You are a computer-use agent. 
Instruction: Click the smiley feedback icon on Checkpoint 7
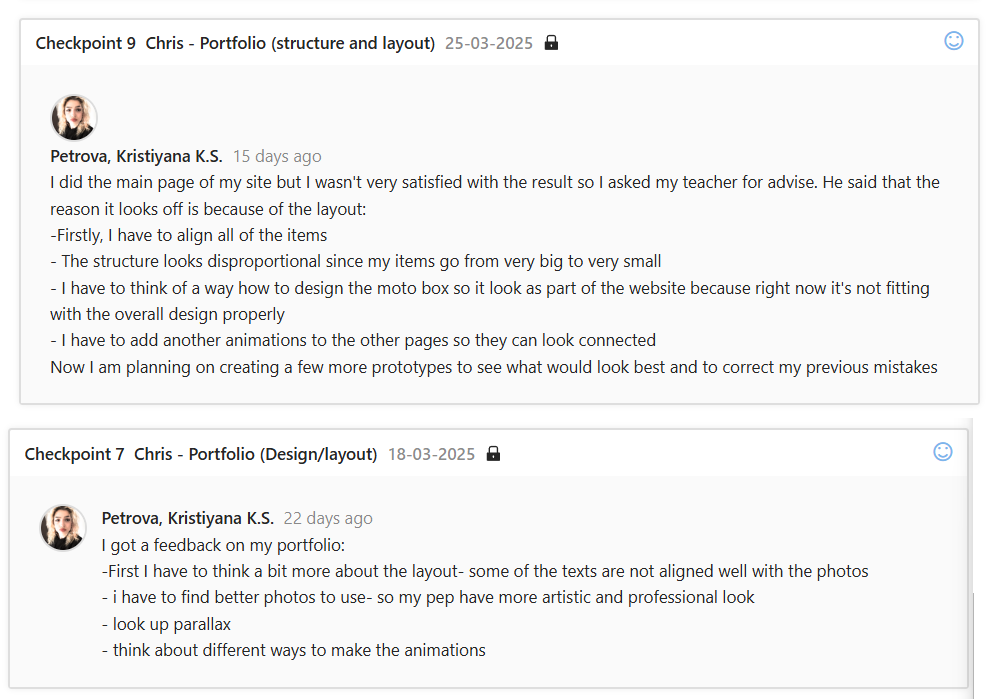(x=942, y=452)
